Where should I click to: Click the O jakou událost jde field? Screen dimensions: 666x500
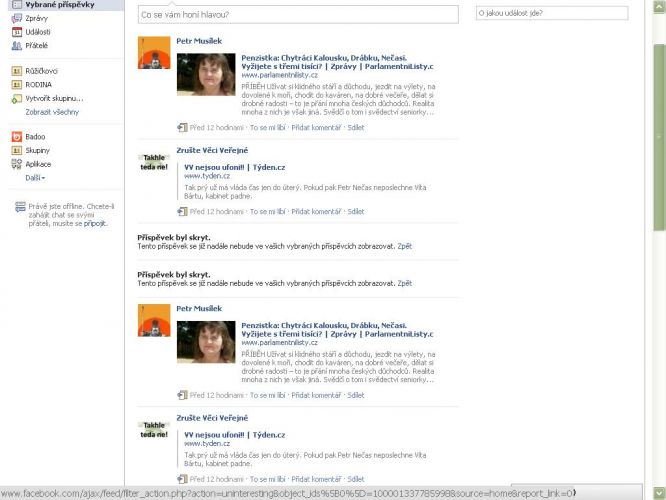click(x=552, y=13)
